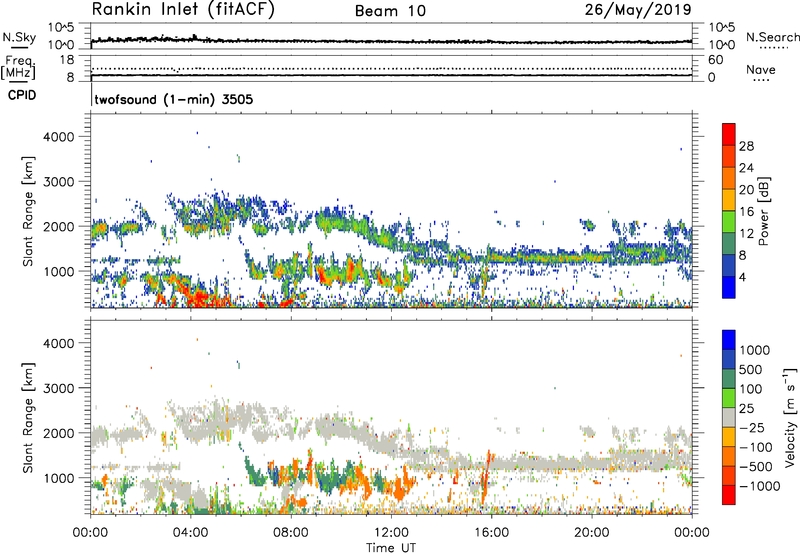This screenshot has width=800, height=554.
Task: Click the velocity panel 'Slant Range [km]' label
Action: [28, 418]
